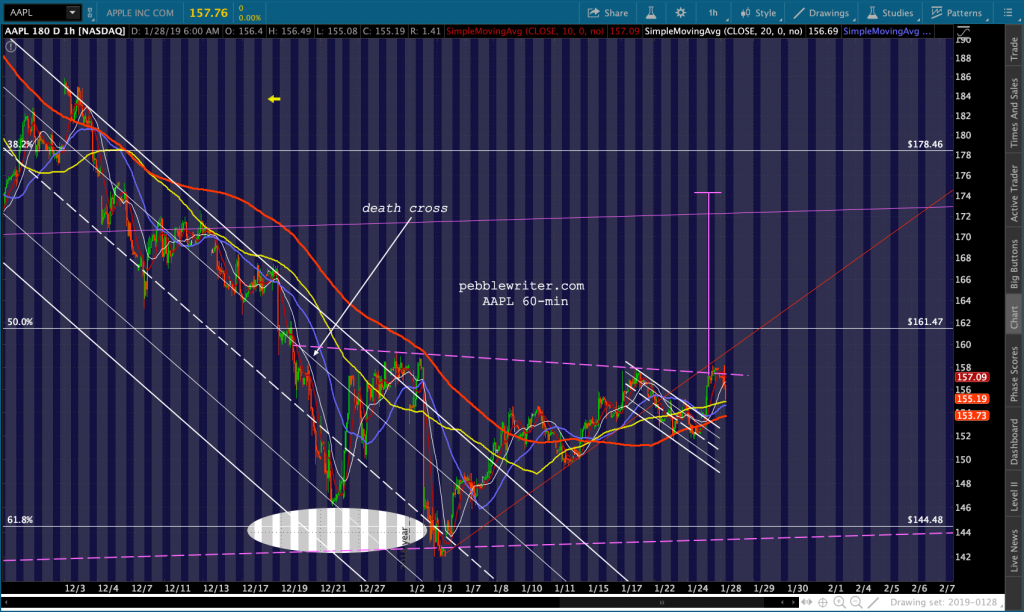1024x612 pixels.
Task: Click the death cross annotation text
Action: coord(405,208)
